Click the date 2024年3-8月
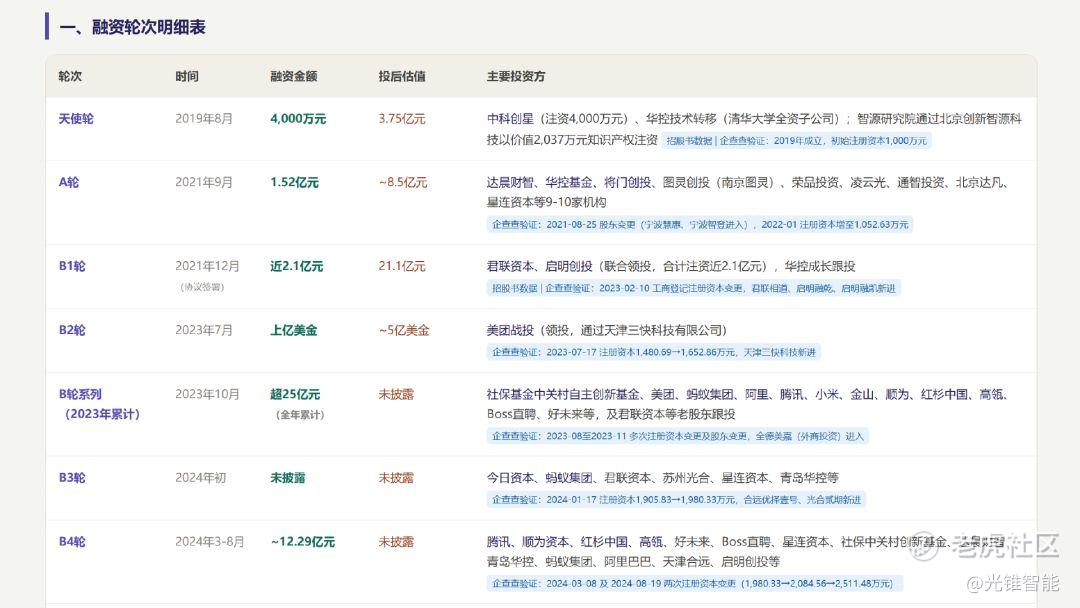 coord(209,542)
